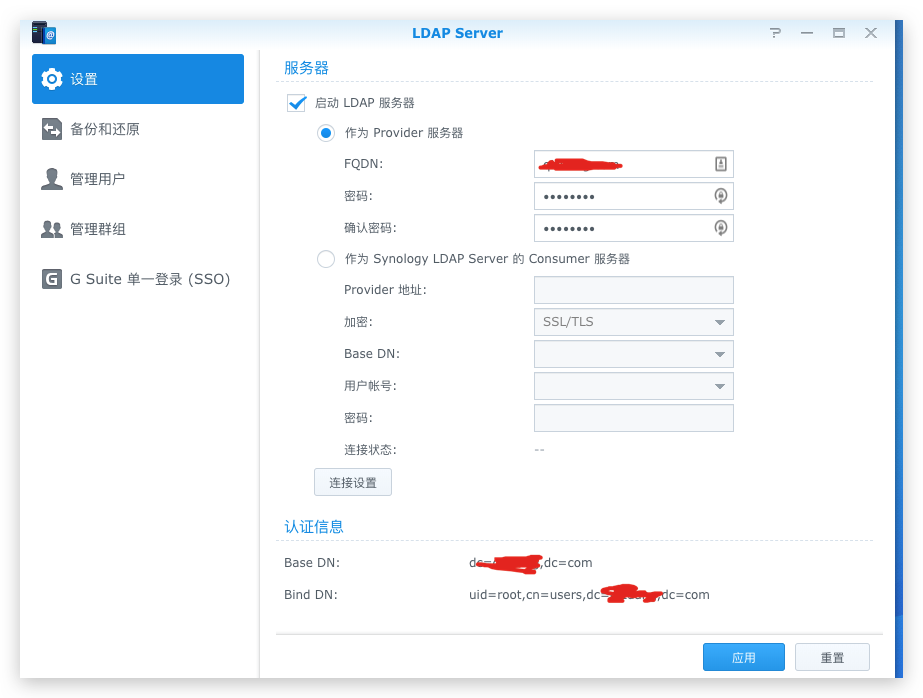The width and height of the screenshot is (923, 698).
Task: Click the 服务器 section heading
Action: [306, 68]
